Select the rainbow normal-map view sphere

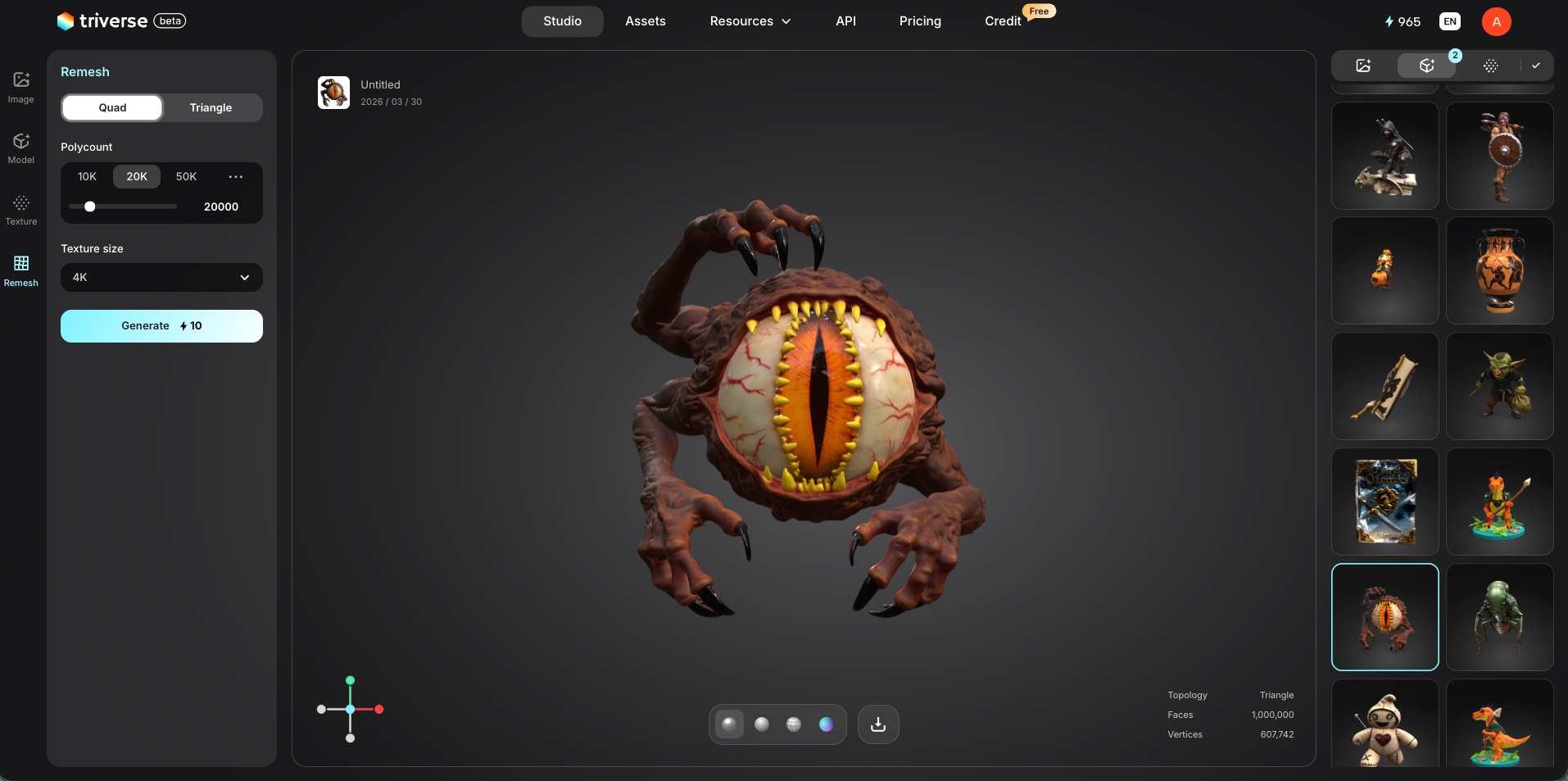826,724
